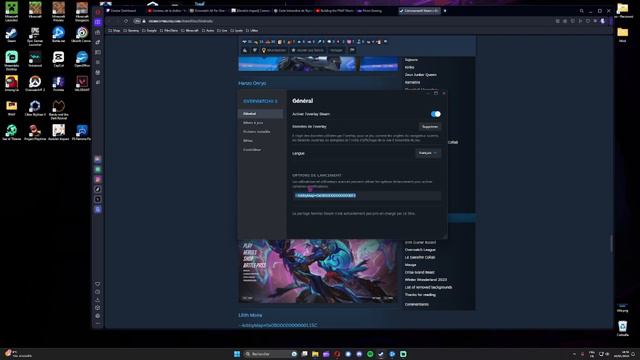Image resolution: width=640 pixels, height=360 pixels.
Task: Click the Récompenser button on guide
Action: [273, 50]
